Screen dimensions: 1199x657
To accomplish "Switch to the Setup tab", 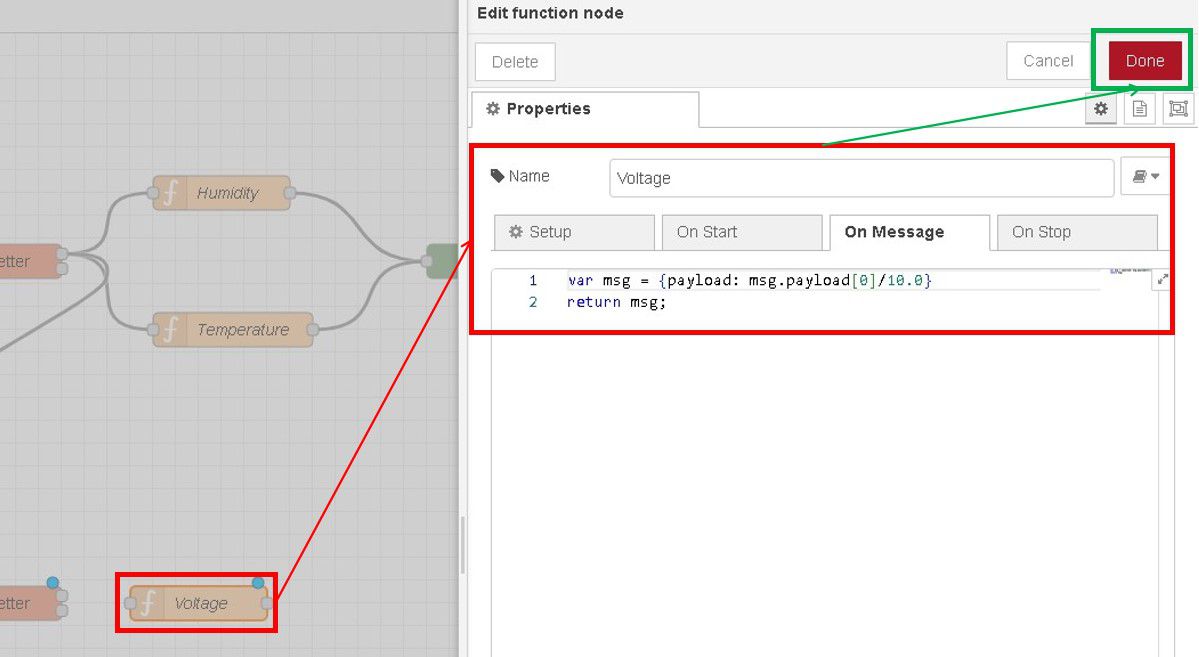I will (x=574, y=232).
